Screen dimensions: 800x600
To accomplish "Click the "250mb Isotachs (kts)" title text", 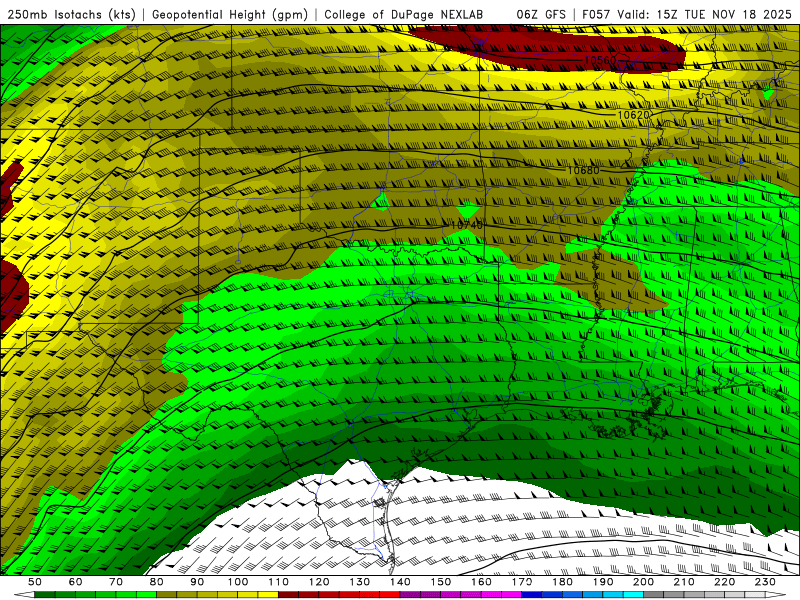I will point(71,14).
